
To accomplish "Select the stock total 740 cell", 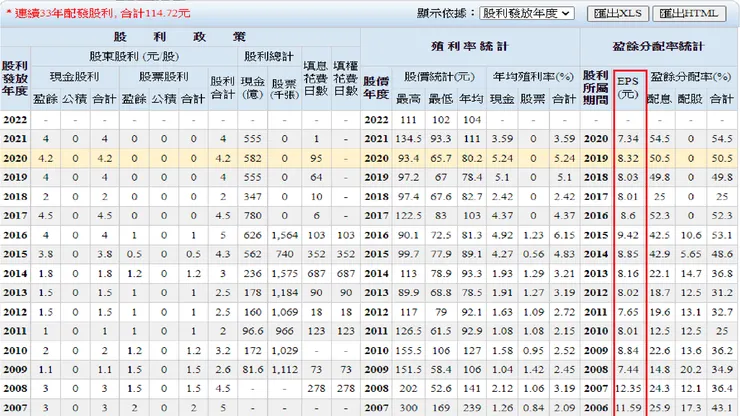I will [x=284, y=254].
